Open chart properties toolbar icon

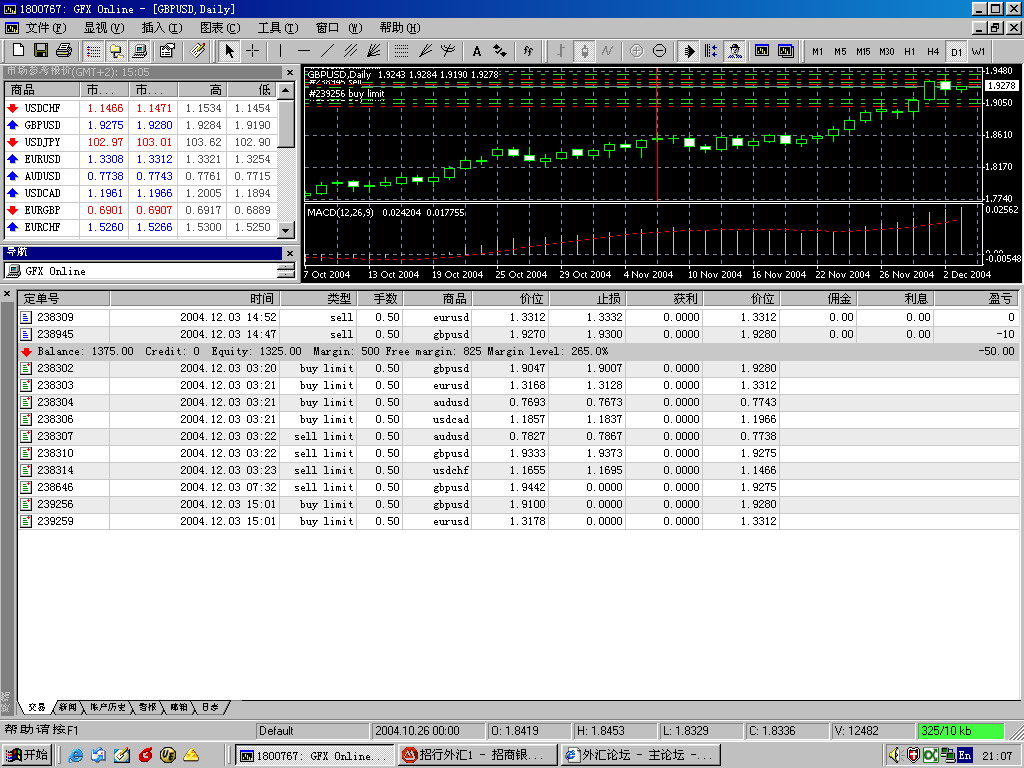coord(167,50)
